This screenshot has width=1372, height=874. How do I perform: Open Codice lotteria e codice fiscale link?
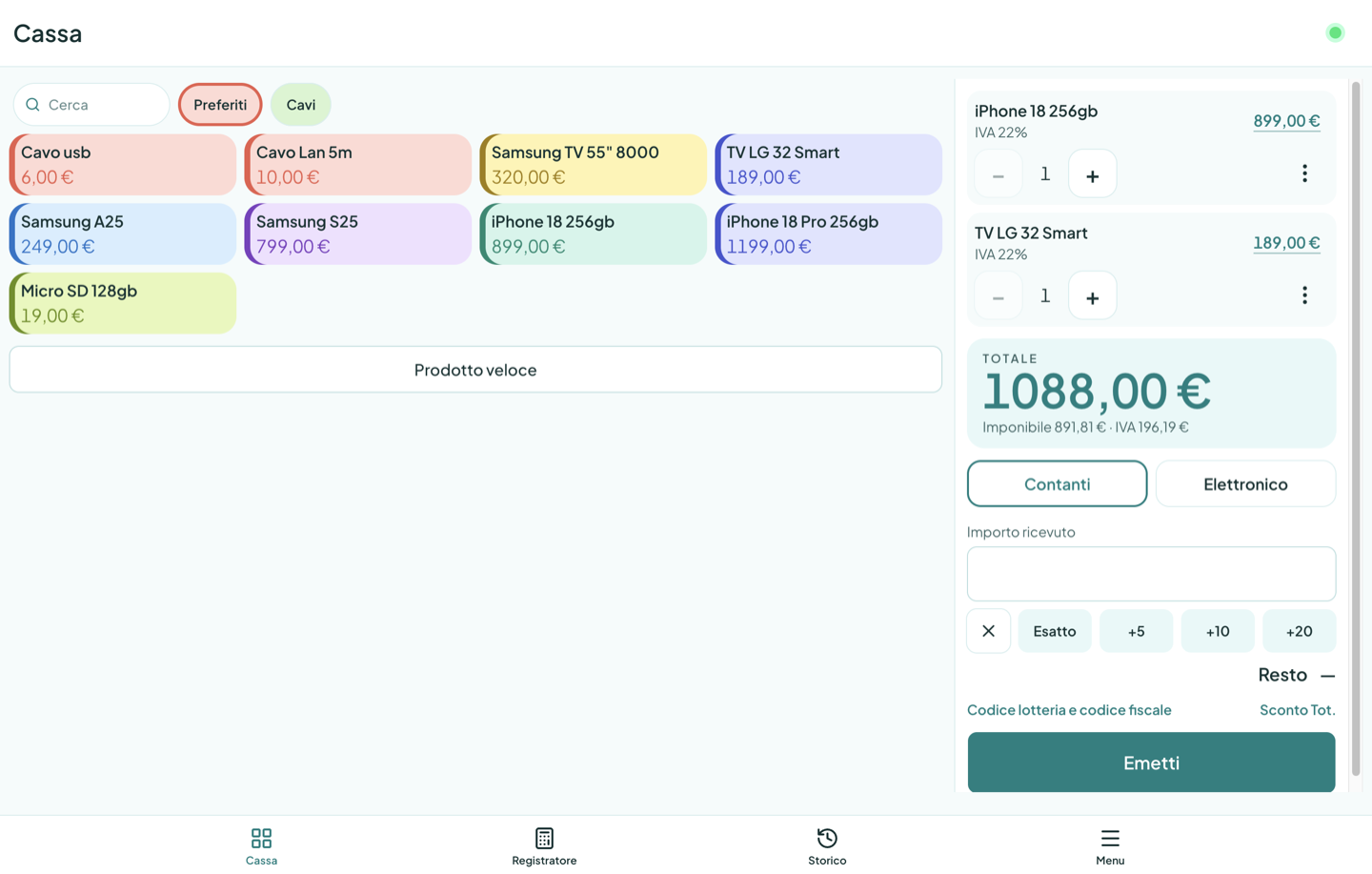(1069, 710)
